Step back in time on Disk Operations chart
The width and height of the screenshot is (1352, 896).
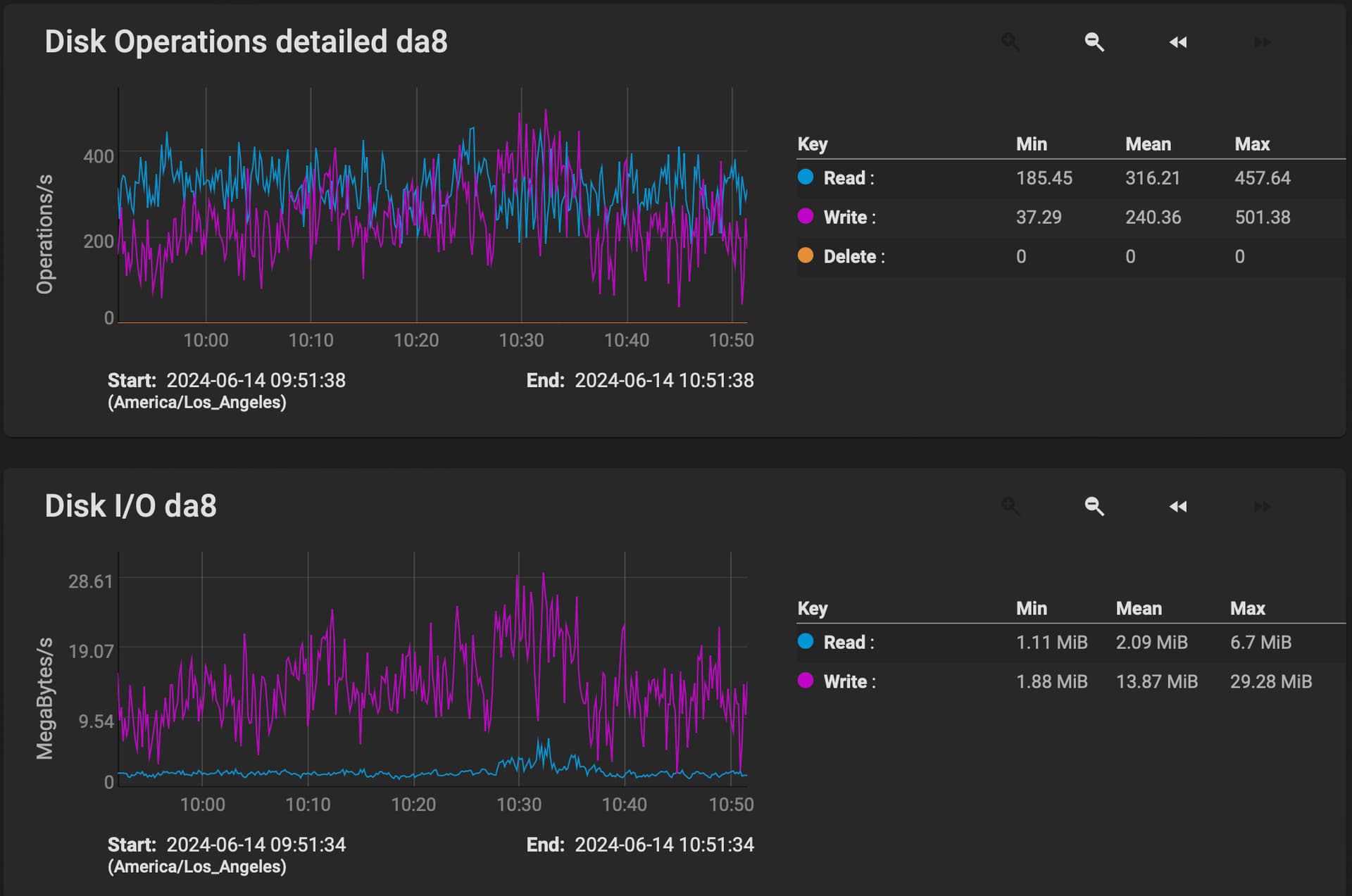(1178, 42)
